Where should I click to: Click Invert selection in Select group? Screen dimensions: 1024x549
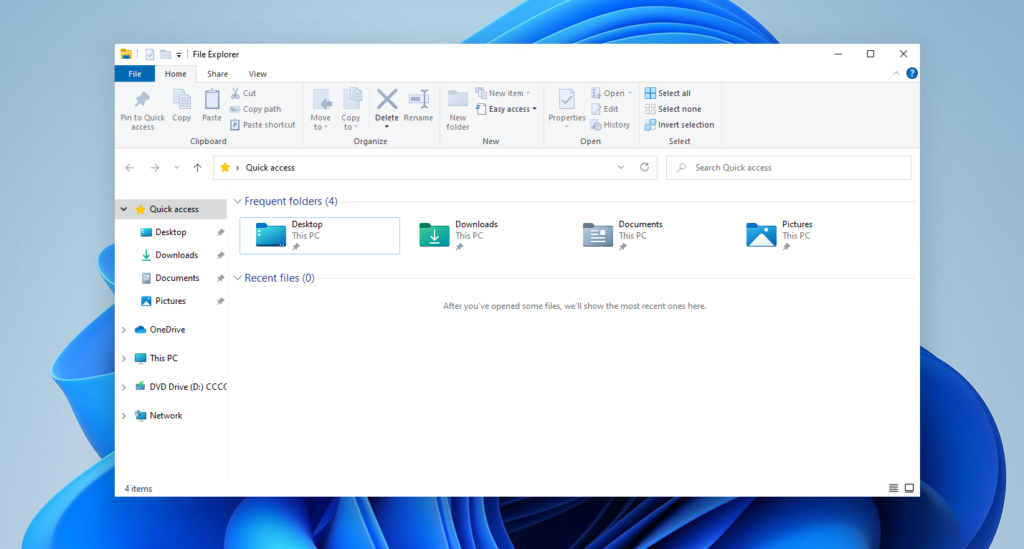coord(679,125)
